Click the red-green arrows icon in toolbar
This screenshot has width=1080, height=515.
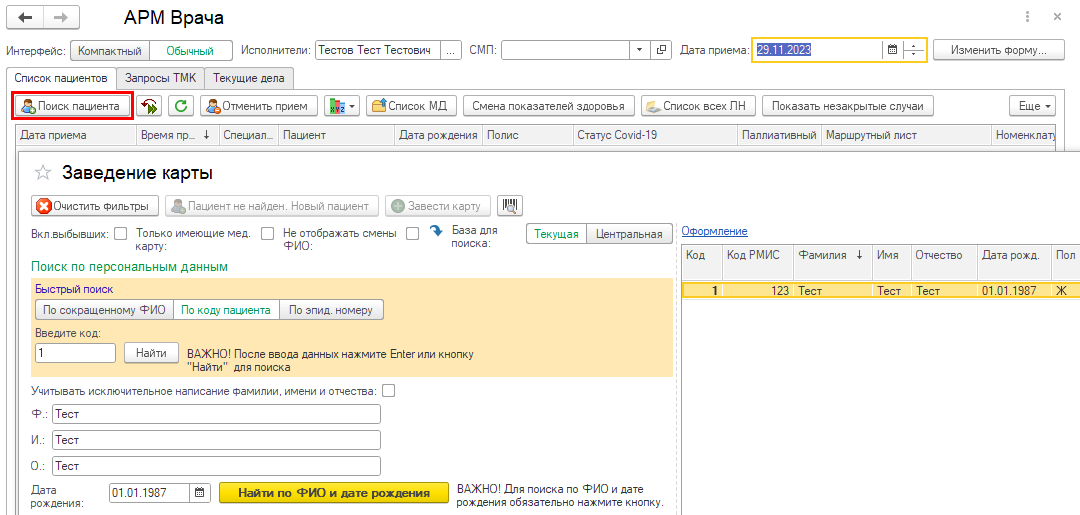149,106
